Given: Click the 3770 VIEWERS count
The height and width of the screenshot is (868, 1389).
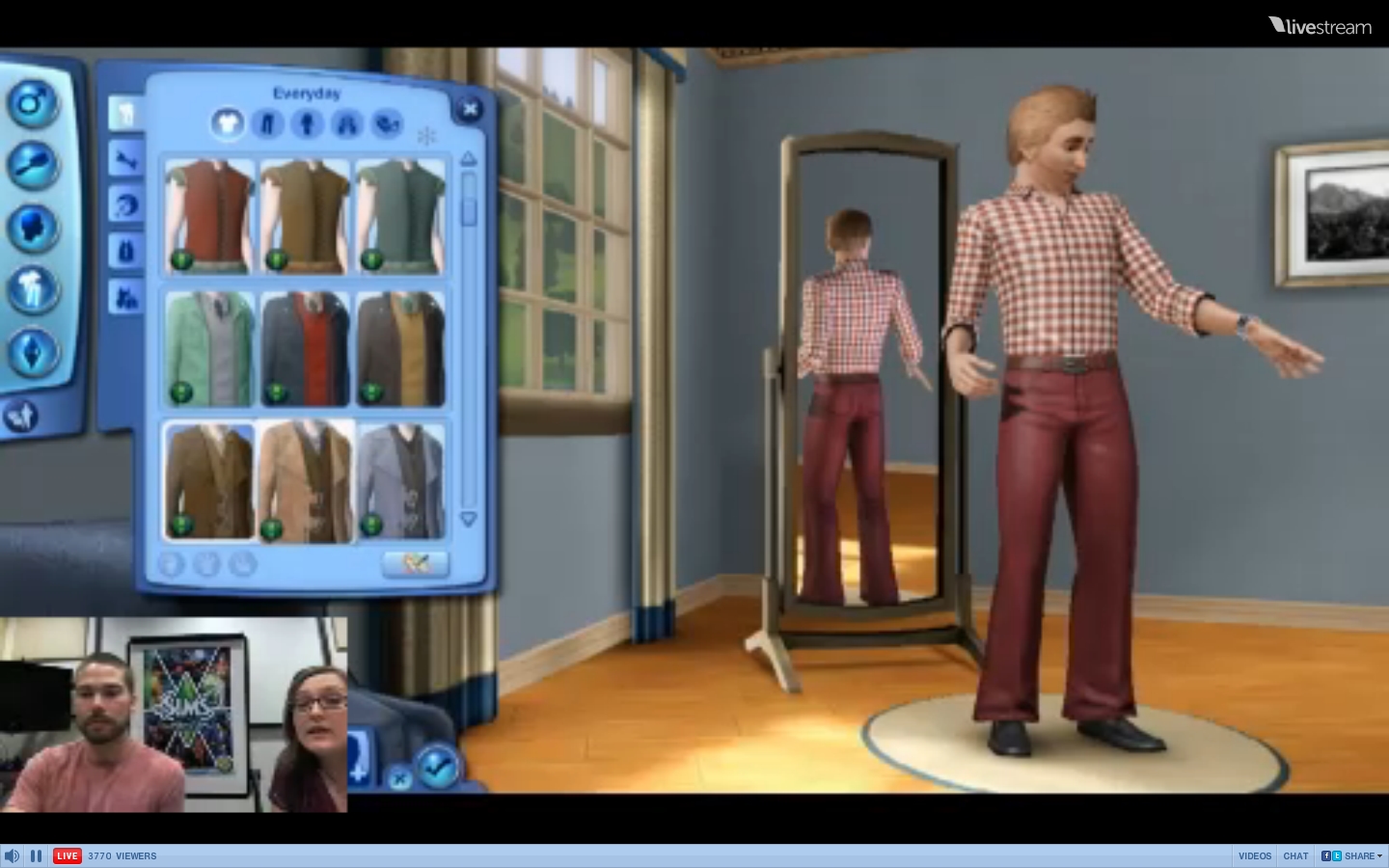Looking at the screenshot, I should (x=123, y=856).
